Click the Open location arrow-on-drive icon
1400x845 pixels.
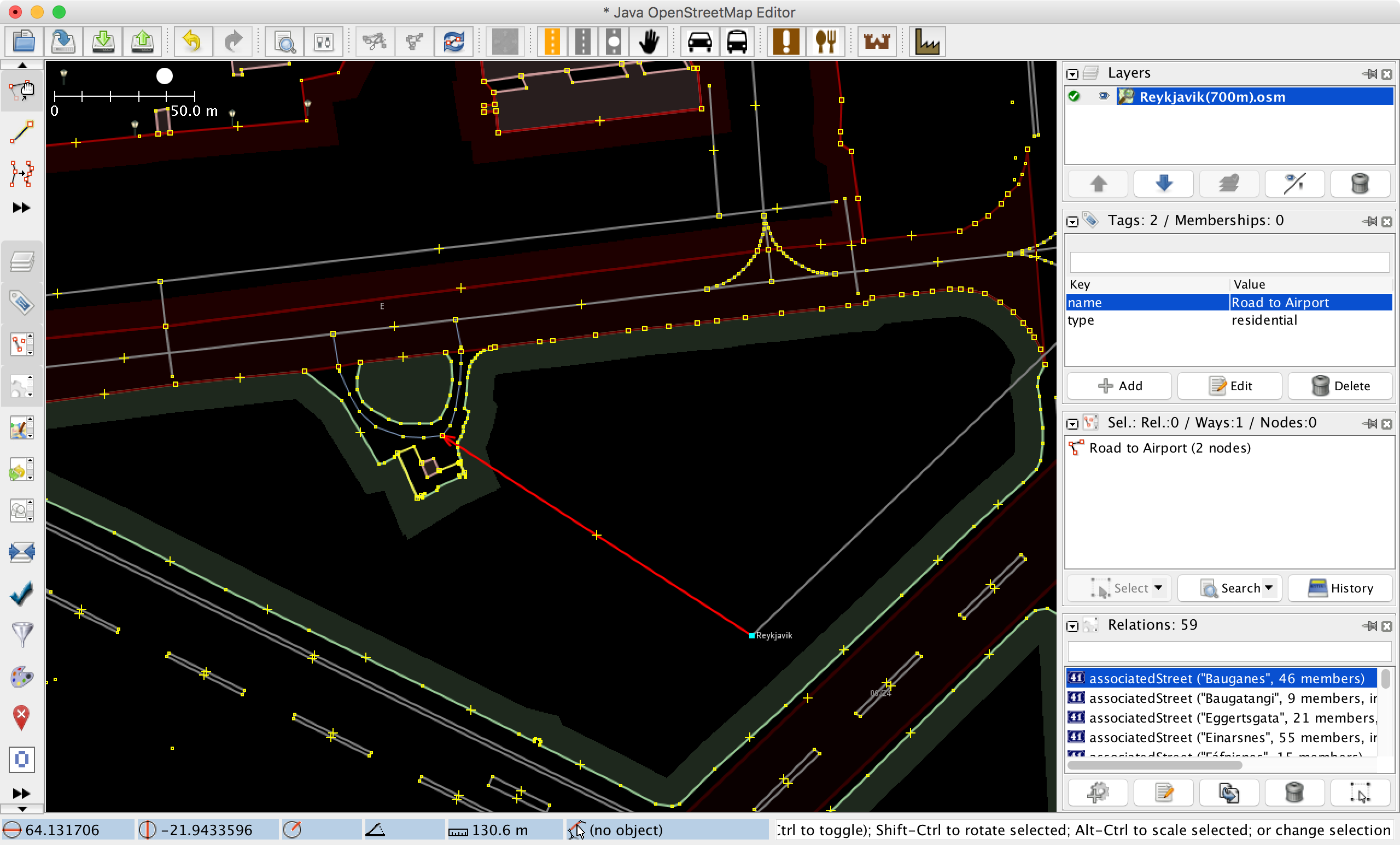pos(63,42)
